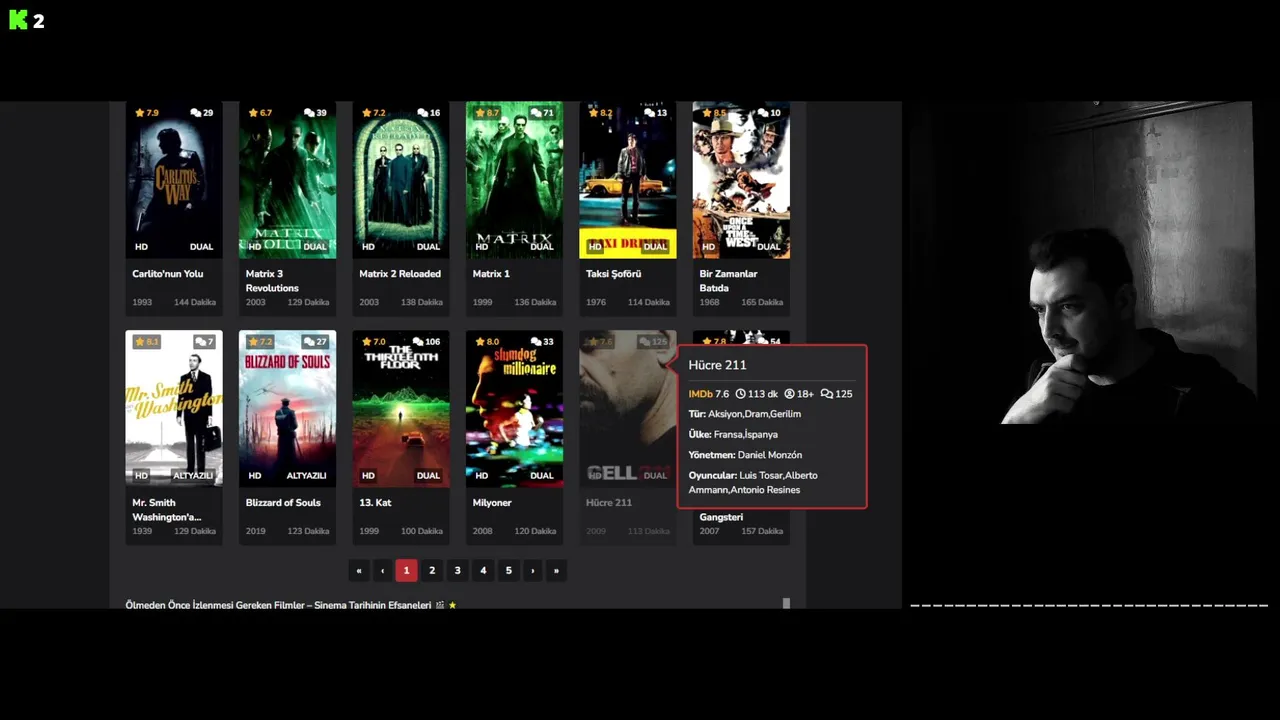
Task: Click the 13. Kat title link
Action: click(375, 503)
